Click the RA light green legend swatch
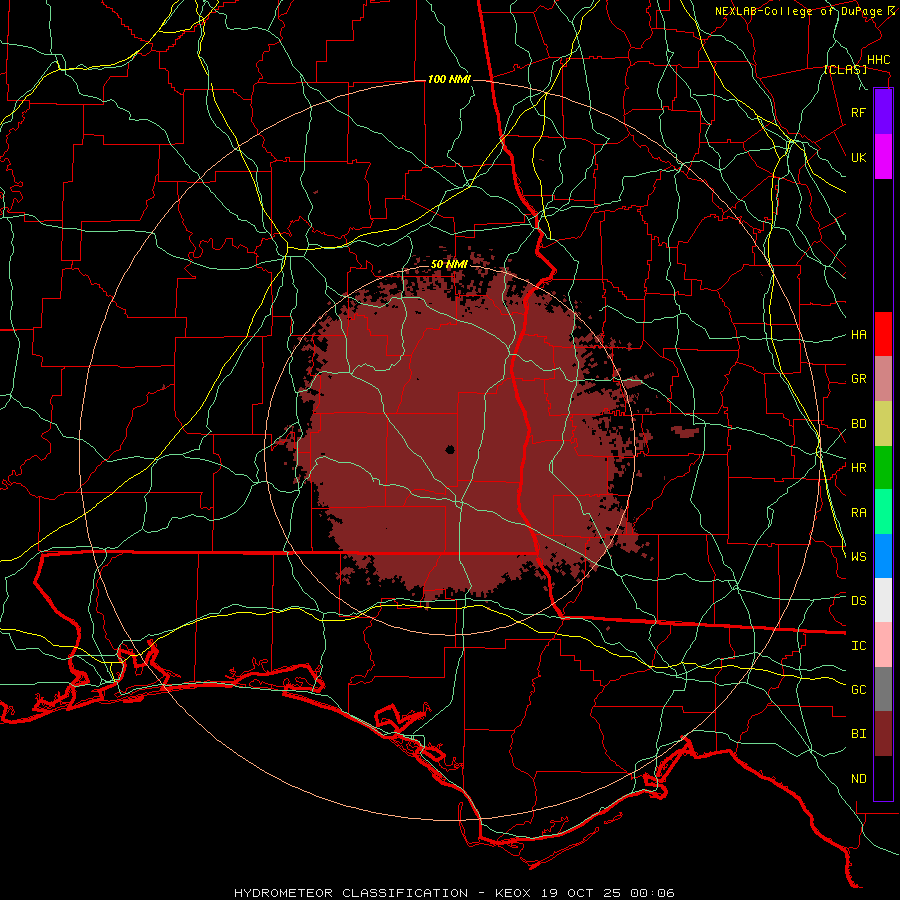 883,512
